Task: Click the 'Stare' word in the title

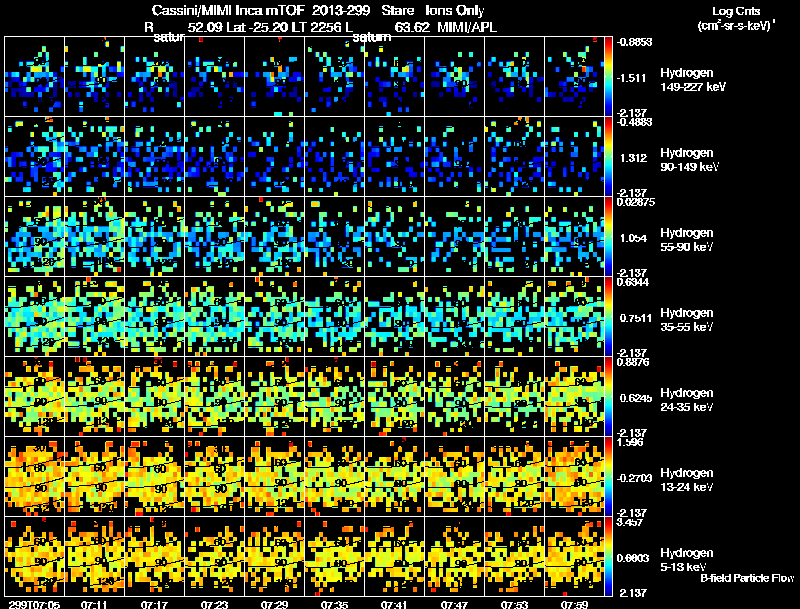Action: click(399, 11)
